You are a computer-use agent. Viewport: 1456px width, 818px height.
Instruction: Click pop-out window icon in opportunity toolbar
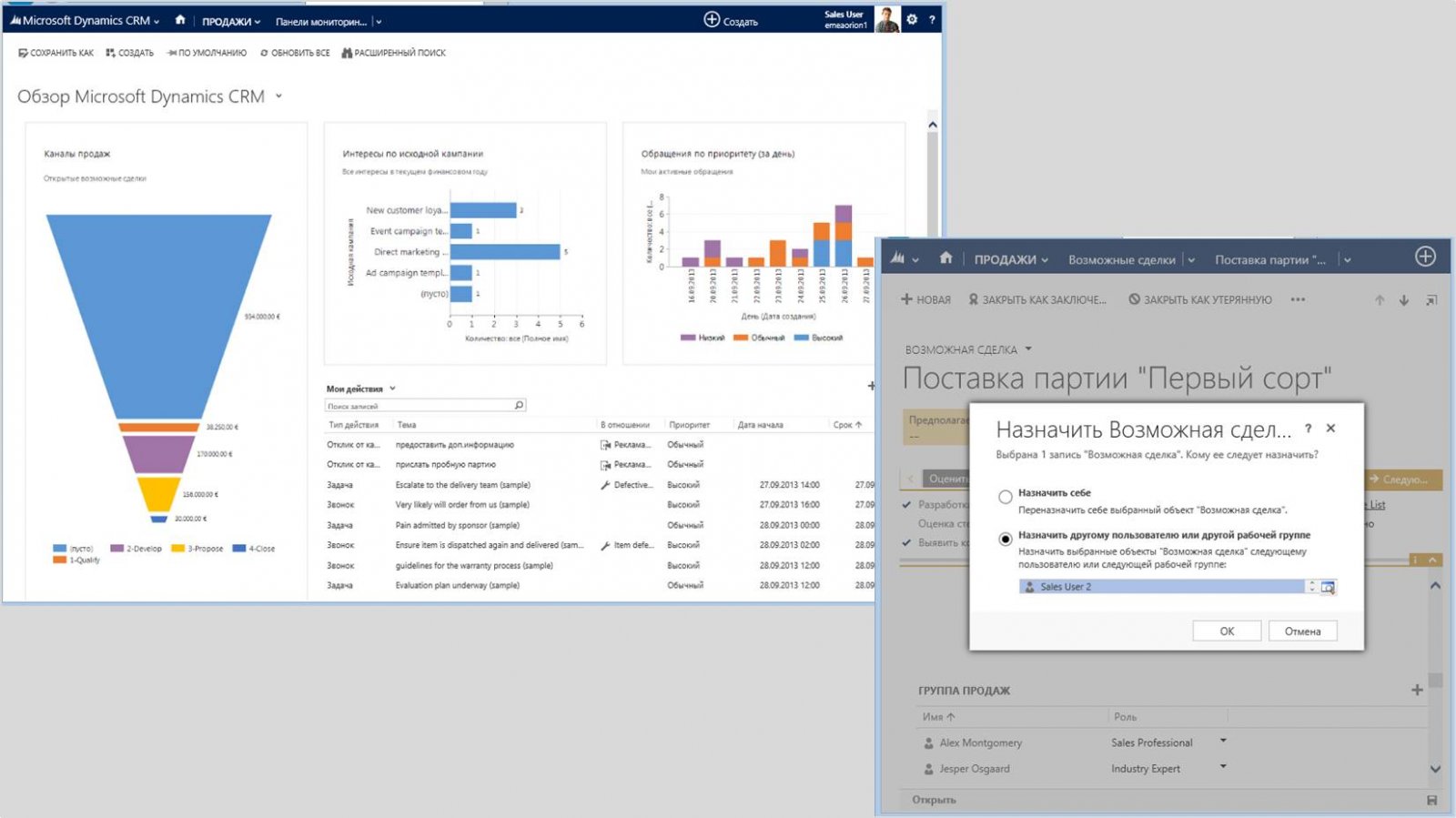pos(1431,300)
